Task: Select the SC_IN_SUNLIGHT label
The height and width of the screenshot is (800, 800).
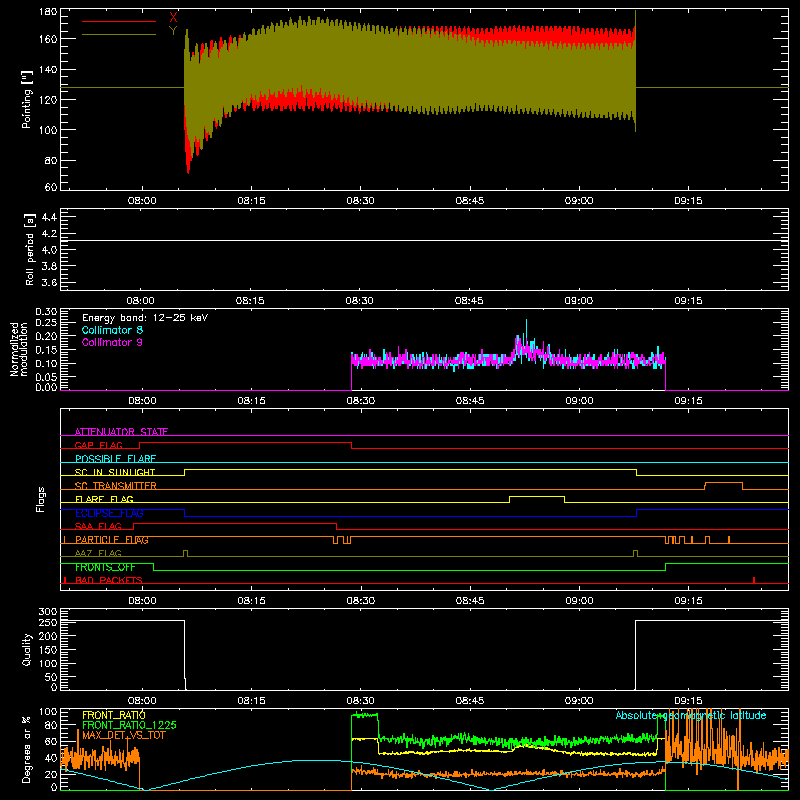Action: [115, 472]
